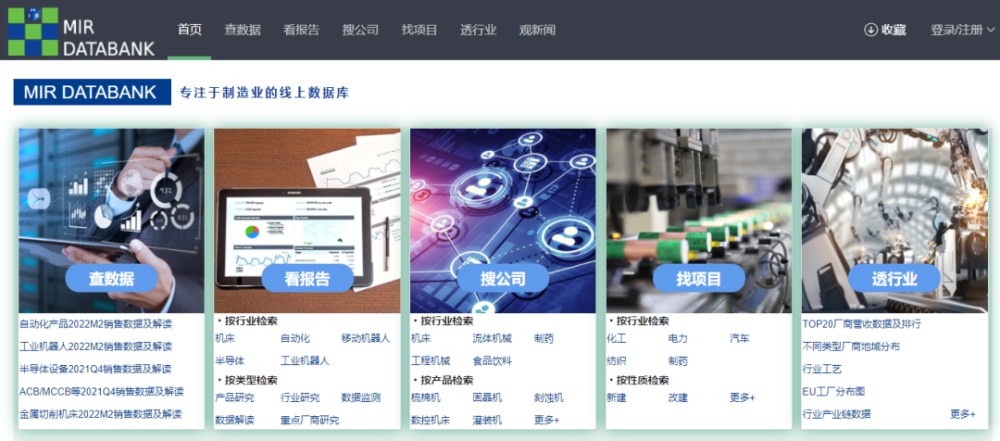The height and width of the screenshot is (441, 1000).
Task: Select 化工 project industry
Action: click(x=617, y=338)
